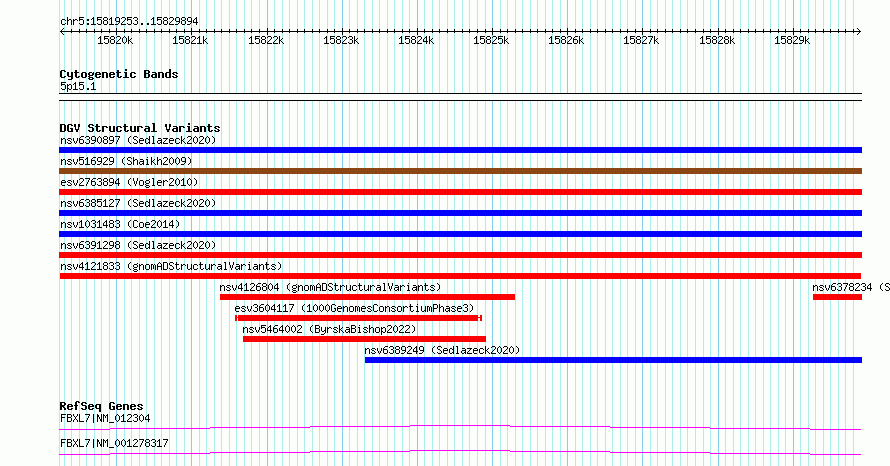Open the nsv6389249 (Sedlazeck2020) text label
This screenshot has width=890, height=466.
point(442,350)
